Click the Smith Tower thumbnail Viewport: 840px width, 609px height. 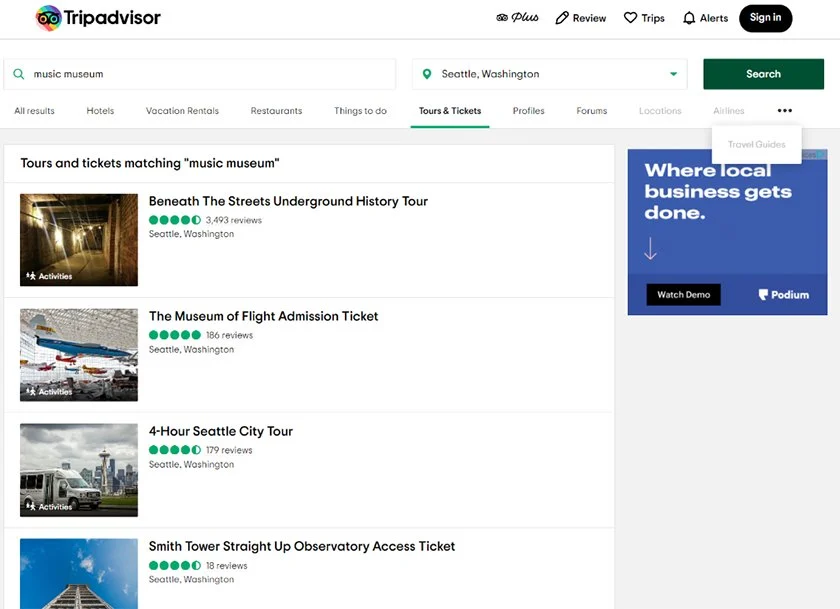[79, 574]
